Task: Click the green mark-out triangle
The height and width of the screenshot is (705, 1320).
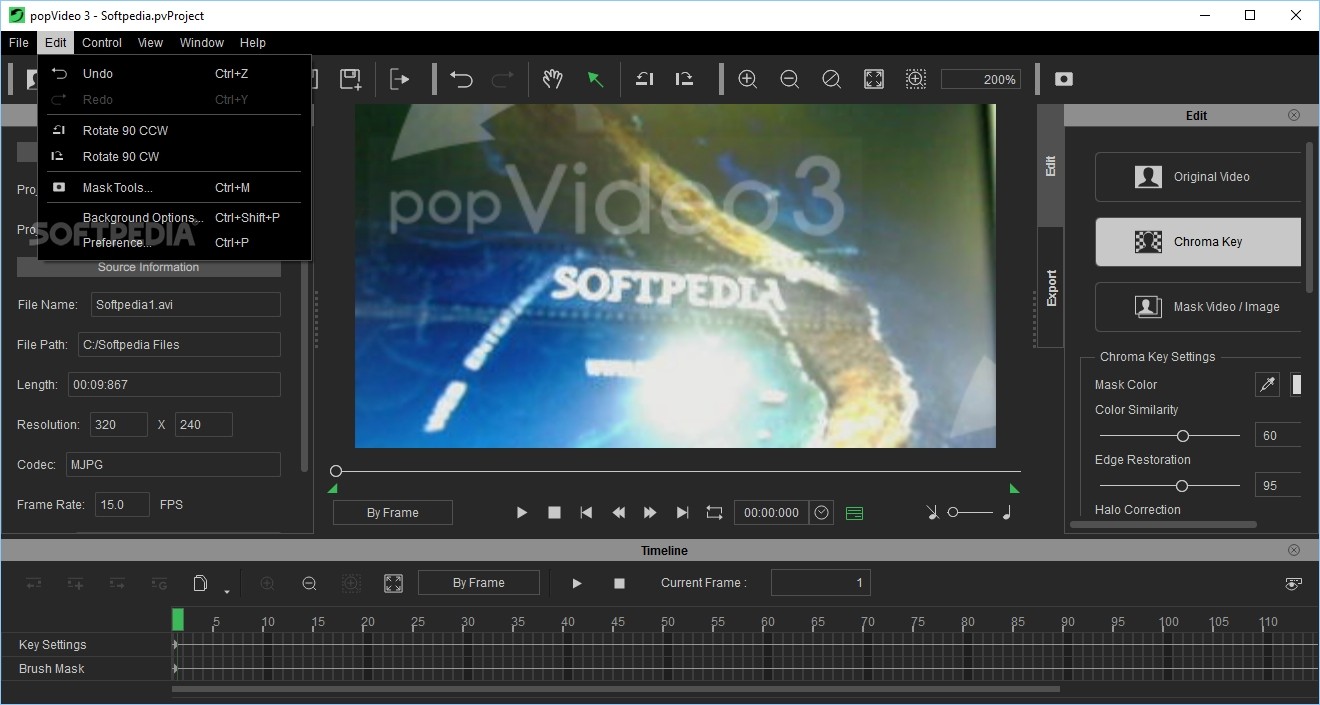Action: (x=1014, y=489)
